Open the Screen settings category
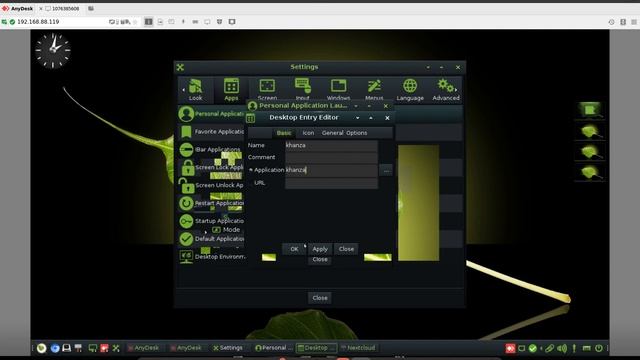Screen dimensions: 640x360 [267, 89]
